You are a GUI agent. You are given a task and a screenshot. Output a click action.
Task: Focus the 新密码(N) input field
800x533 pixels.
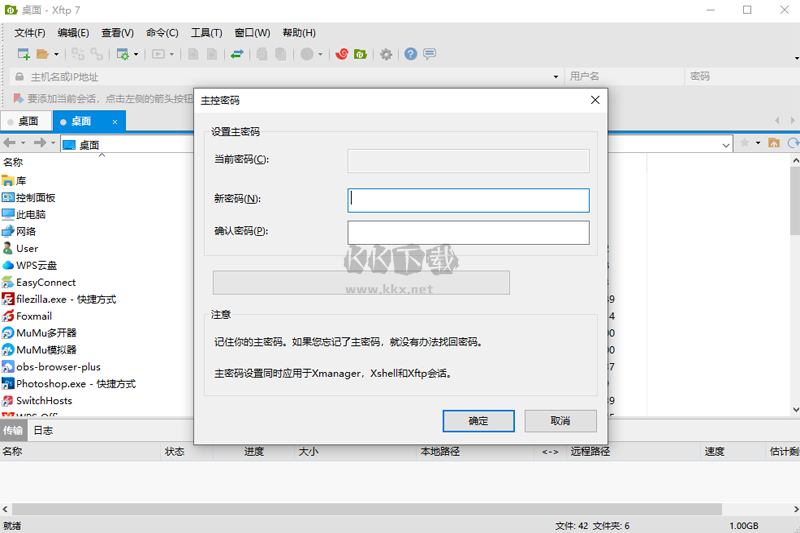(x=468, y=200)
